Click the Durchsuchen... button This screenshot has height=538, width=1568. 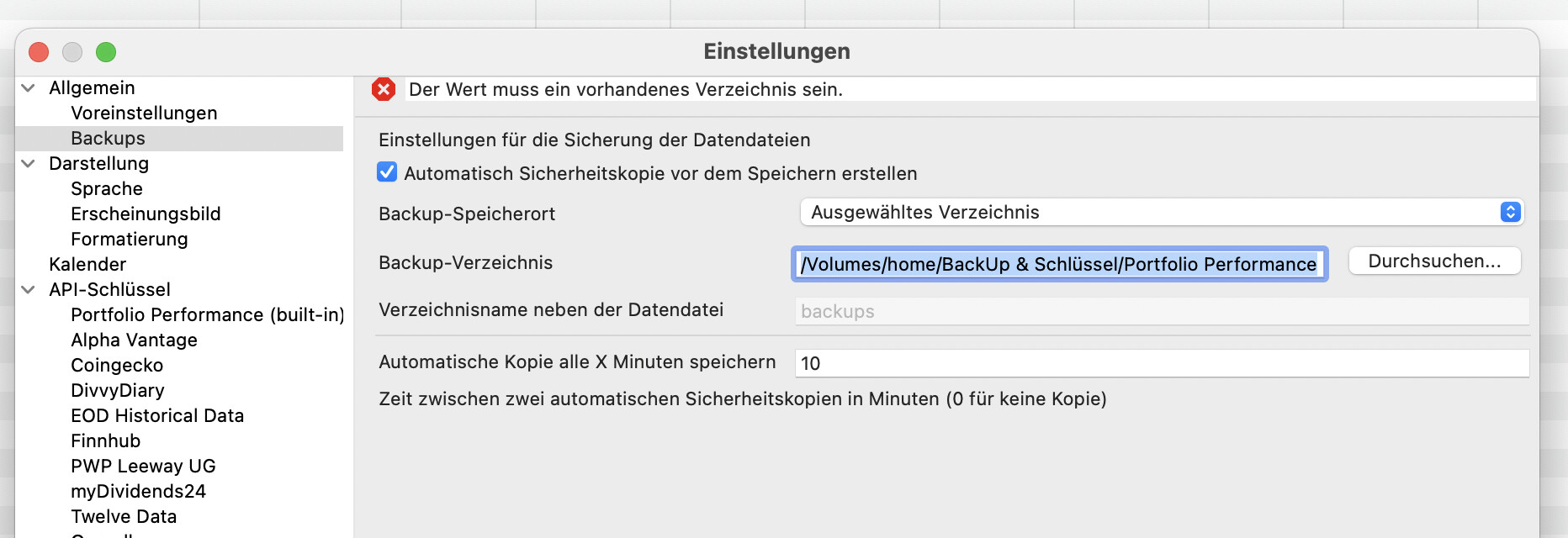pyautogui.click(x=1434, y=261)
